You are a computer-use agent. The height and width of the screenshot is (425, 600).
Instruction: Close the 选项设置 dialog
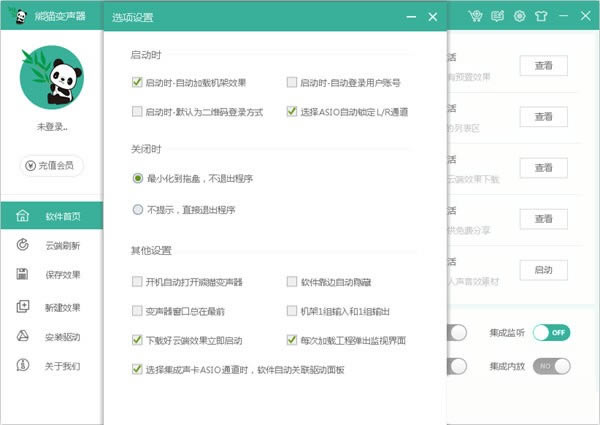click(x=432, y=17)
